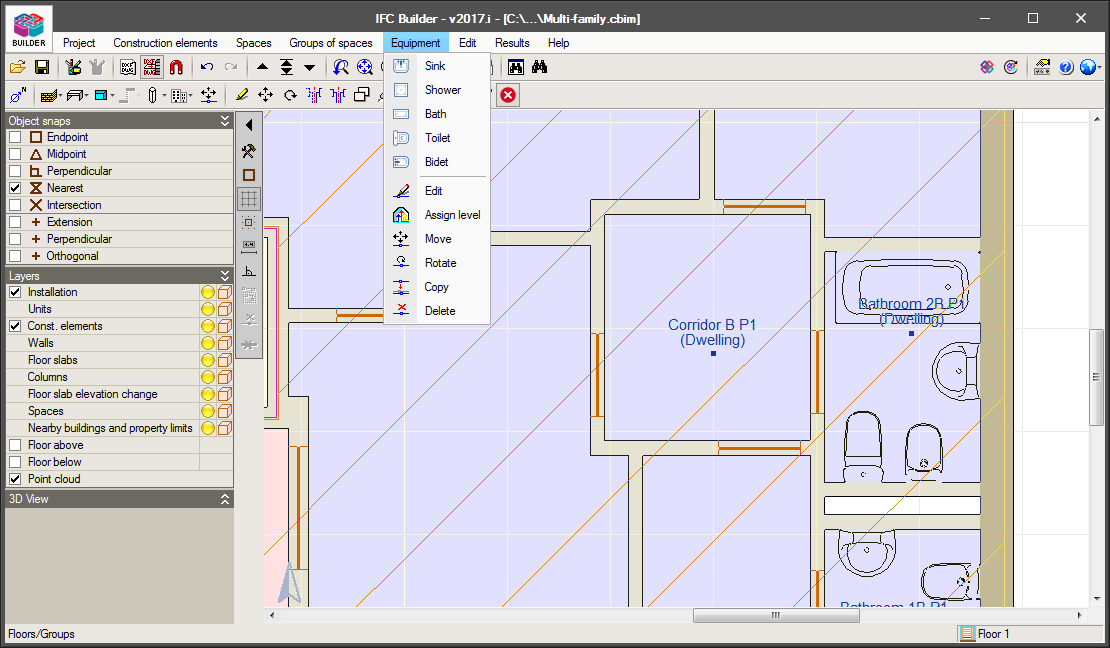
Task: Open the Construction elements menu
Action: 165,43
